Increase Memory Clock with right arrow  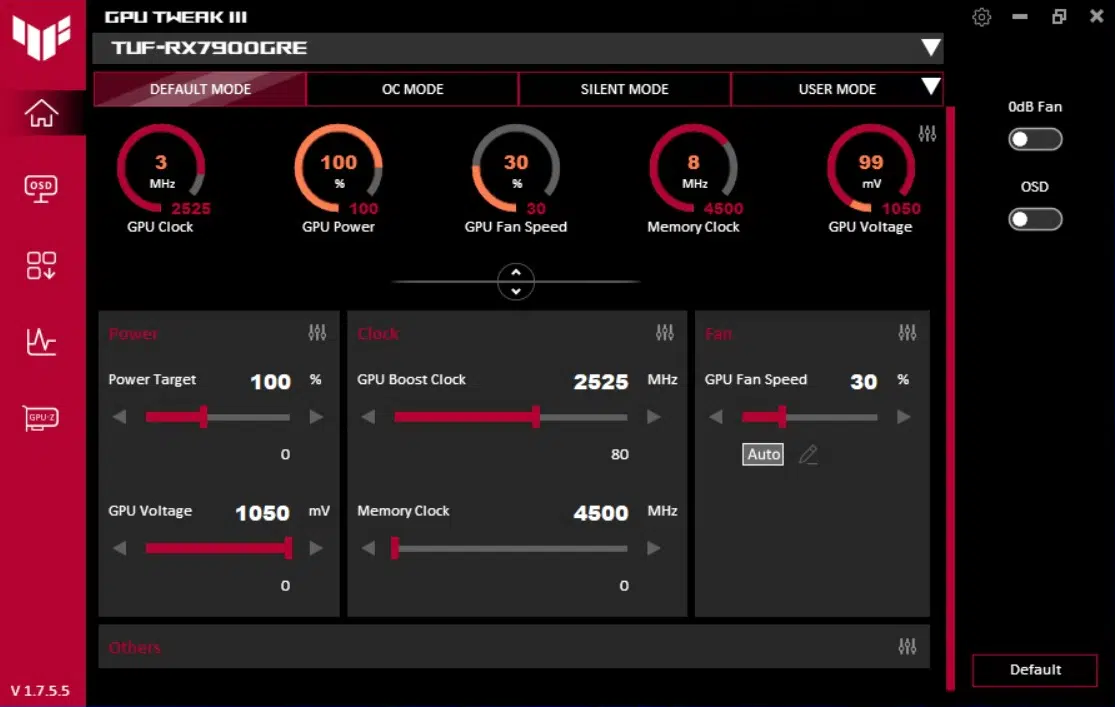(653, 548)
